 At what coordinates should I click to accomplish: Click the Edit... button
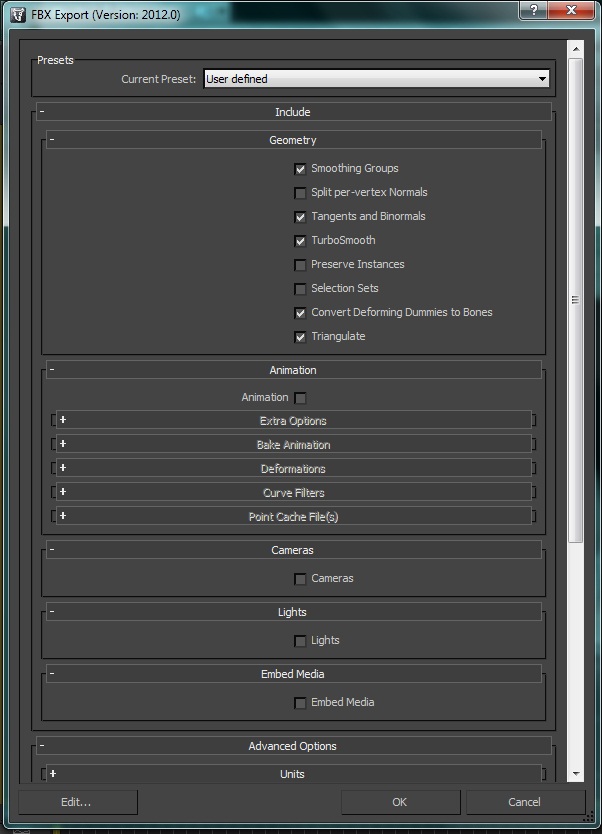click(78, 802)
